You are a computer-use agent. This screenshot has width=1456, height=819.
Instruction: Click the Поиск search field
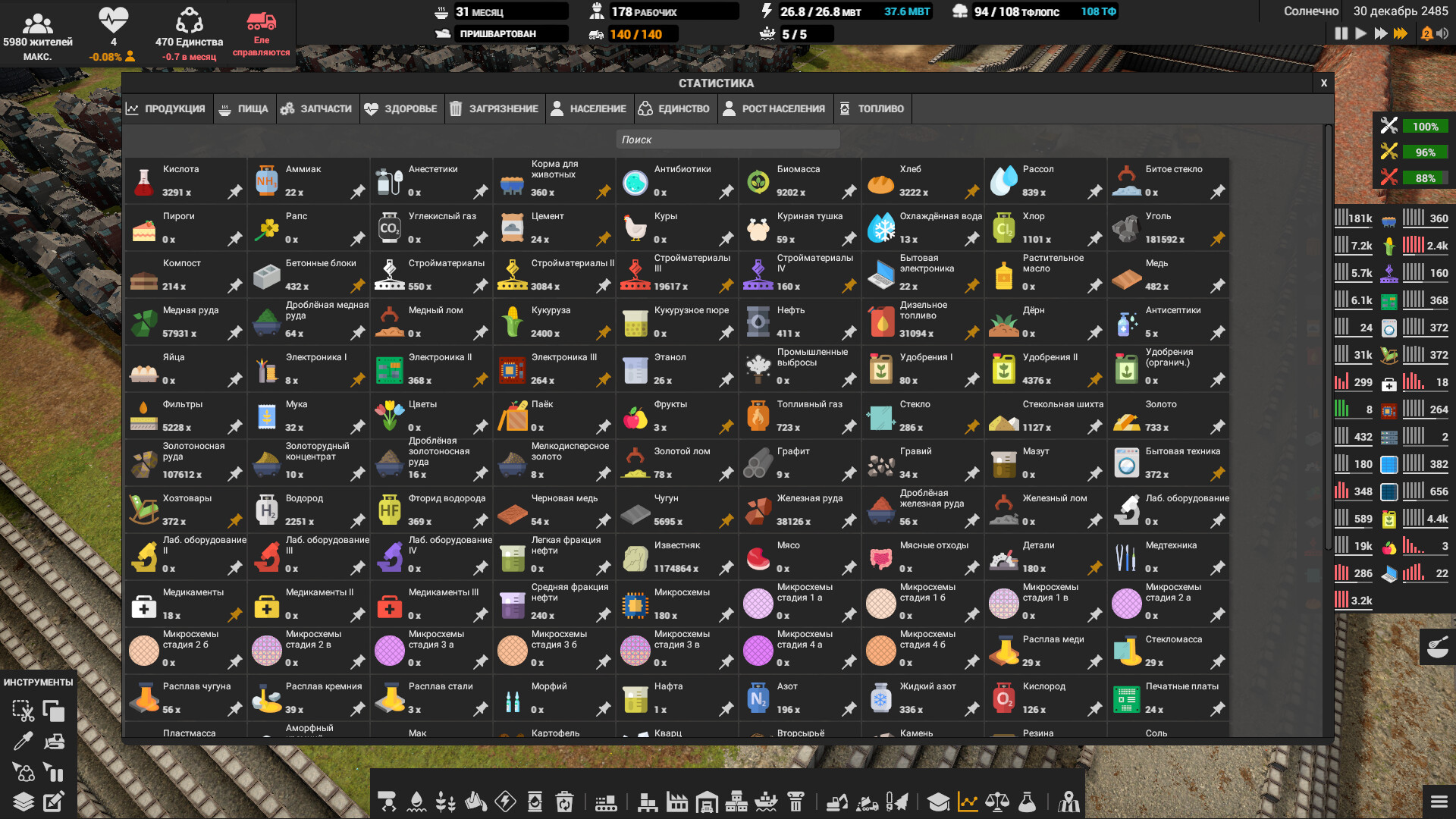(x=727, y=140)
